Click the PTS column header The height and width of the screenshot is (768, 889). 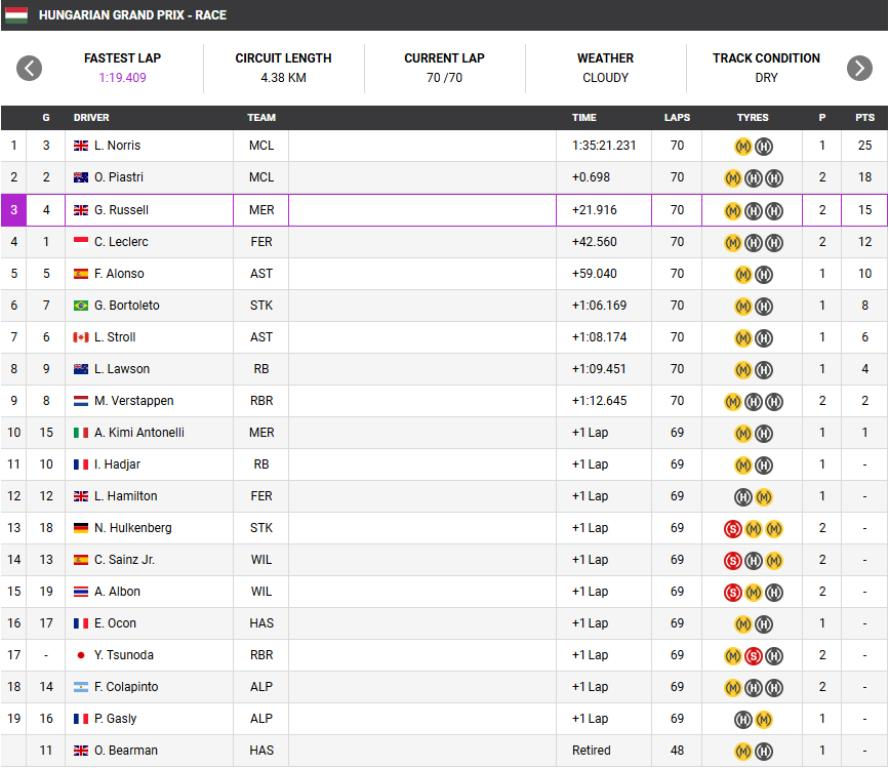(x=865, y=117)
